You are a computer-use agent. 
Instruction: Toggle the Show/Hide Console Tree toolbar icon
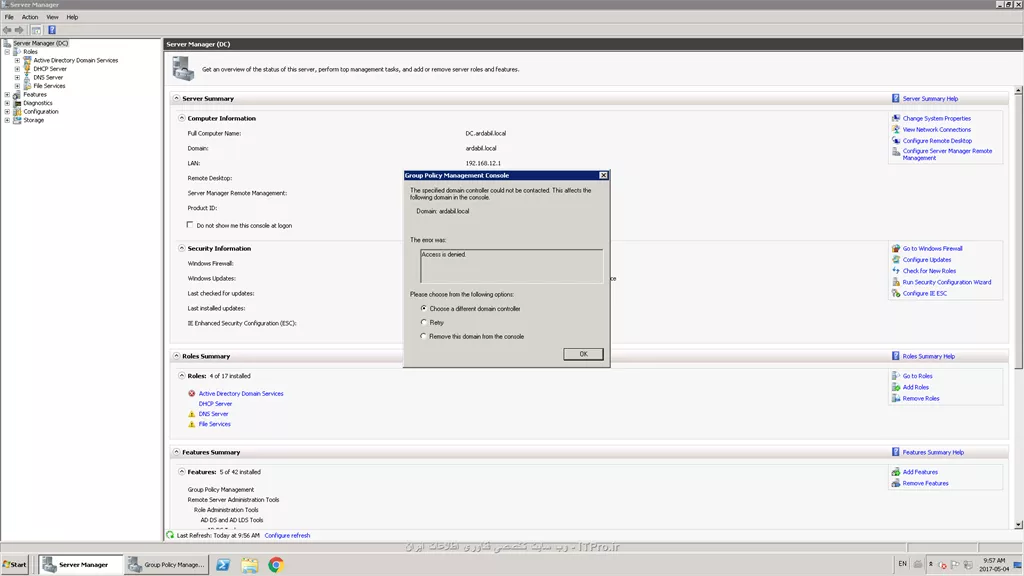[37, 30]
